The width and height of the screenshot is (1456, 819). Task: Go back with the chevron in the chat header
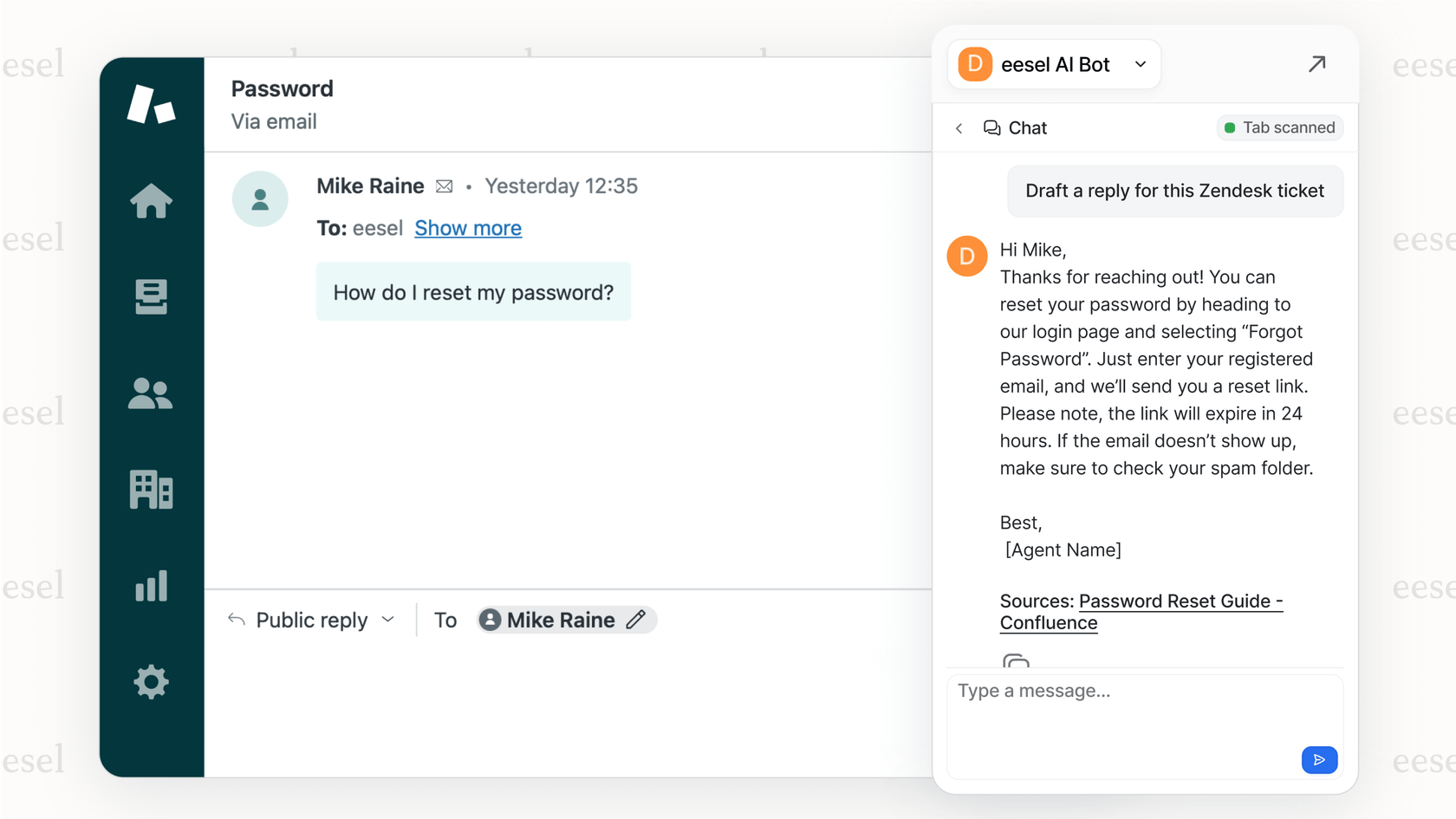tap(959, 127)
